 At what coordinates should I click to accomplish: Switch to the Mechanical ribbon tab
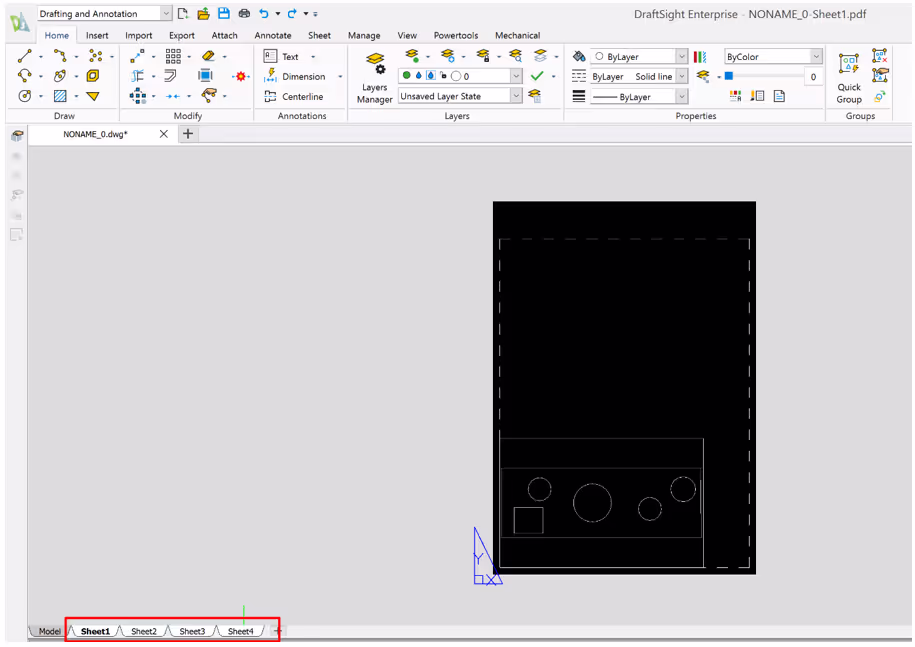point(518,35)
